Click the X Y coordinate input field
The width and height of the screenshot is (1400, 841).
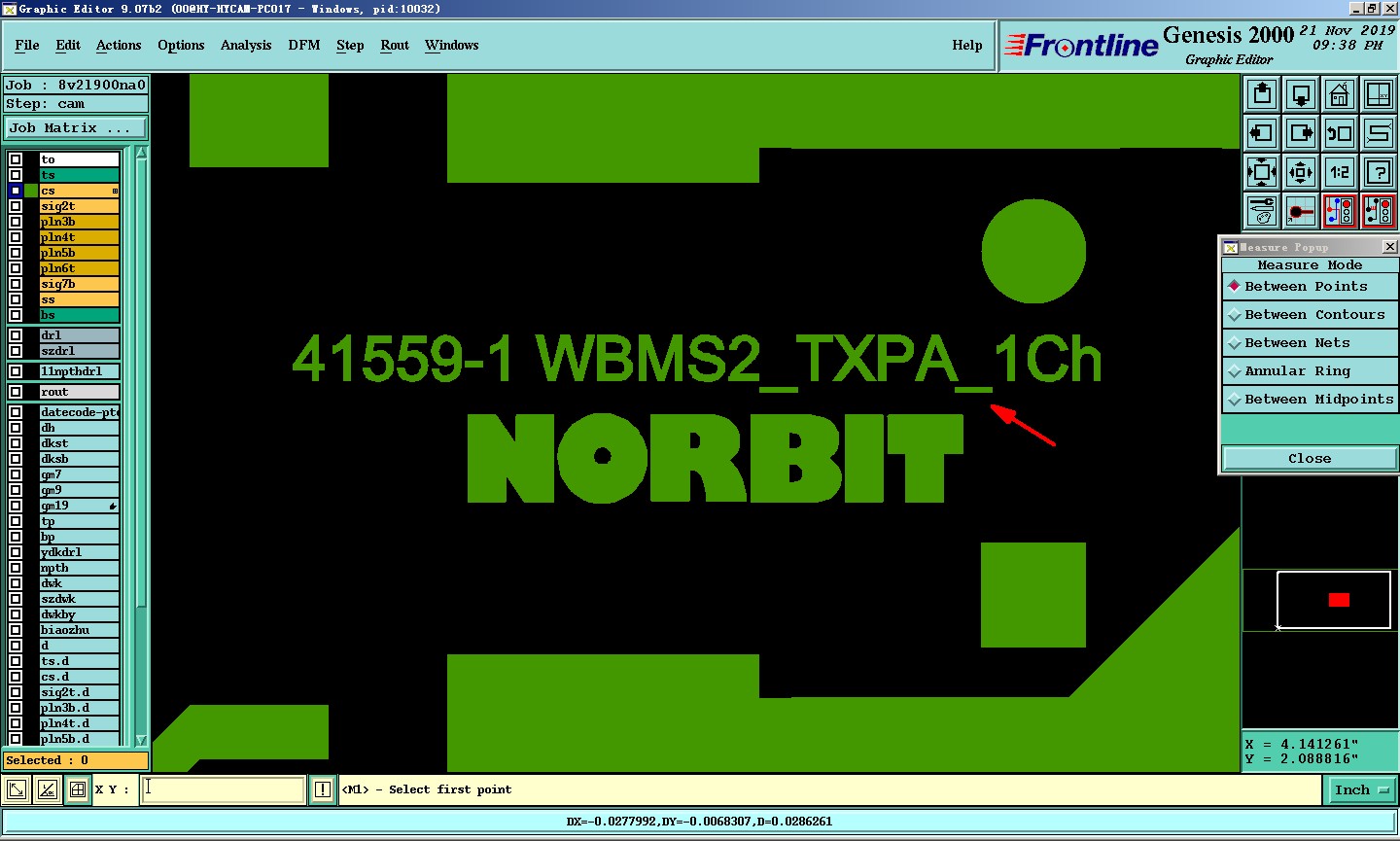coord(224,789)
